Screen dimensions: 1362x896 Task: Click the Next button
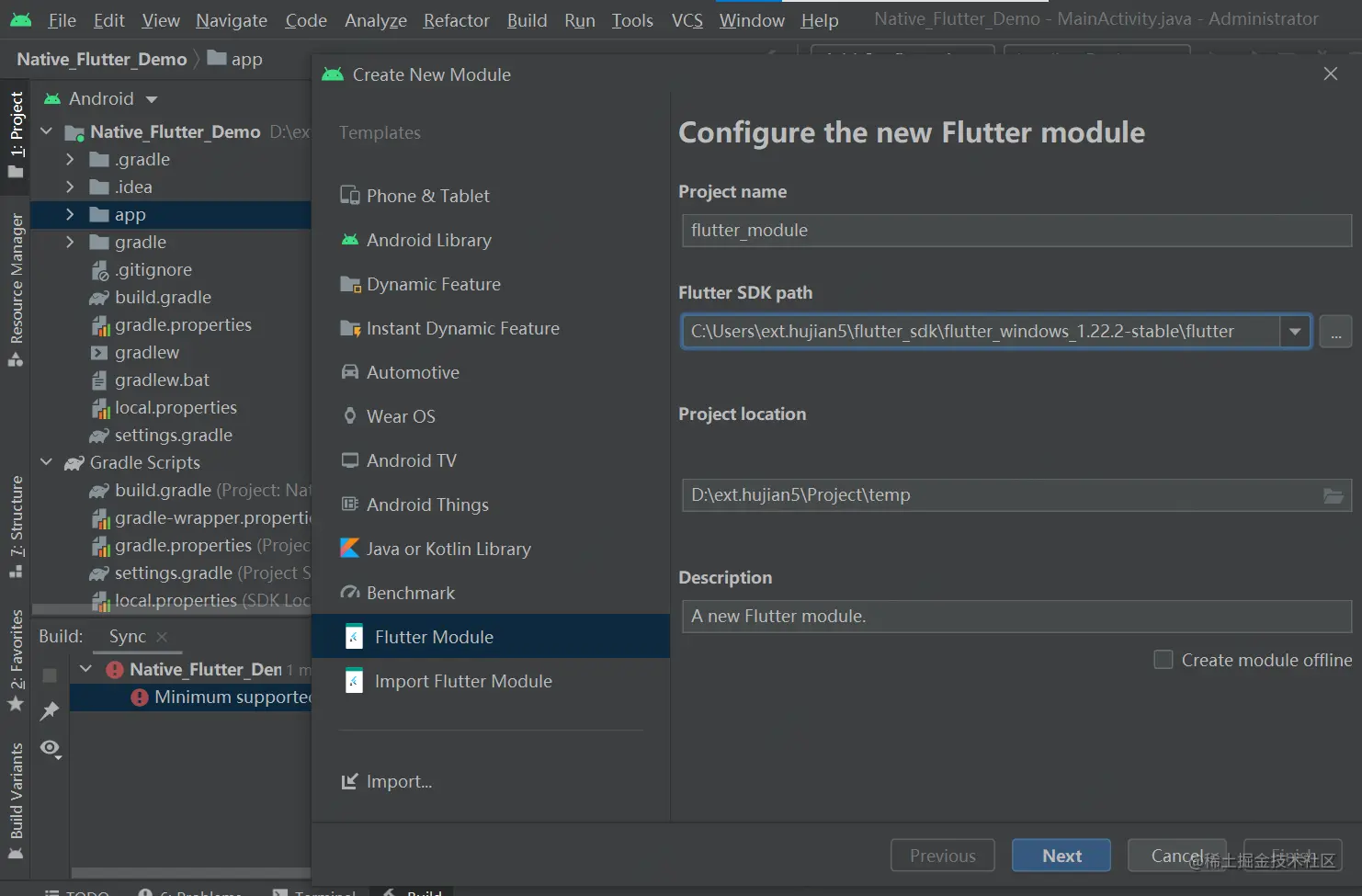1061,856
